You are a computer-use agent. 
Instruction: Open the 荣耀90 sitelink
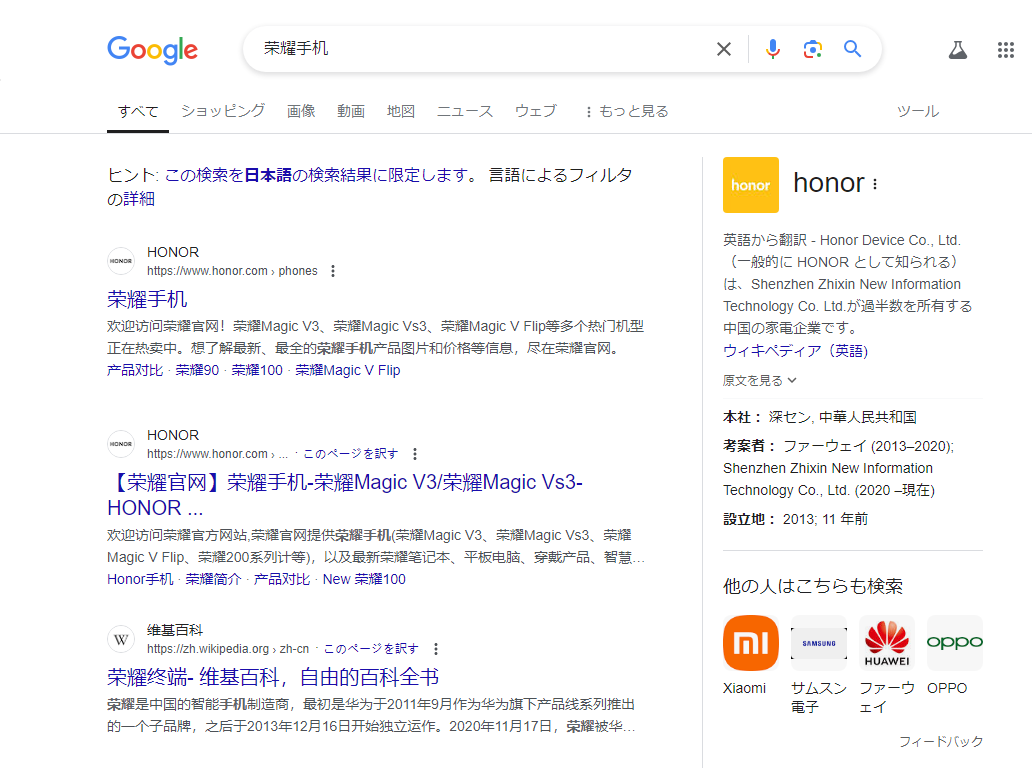(197, 370)
